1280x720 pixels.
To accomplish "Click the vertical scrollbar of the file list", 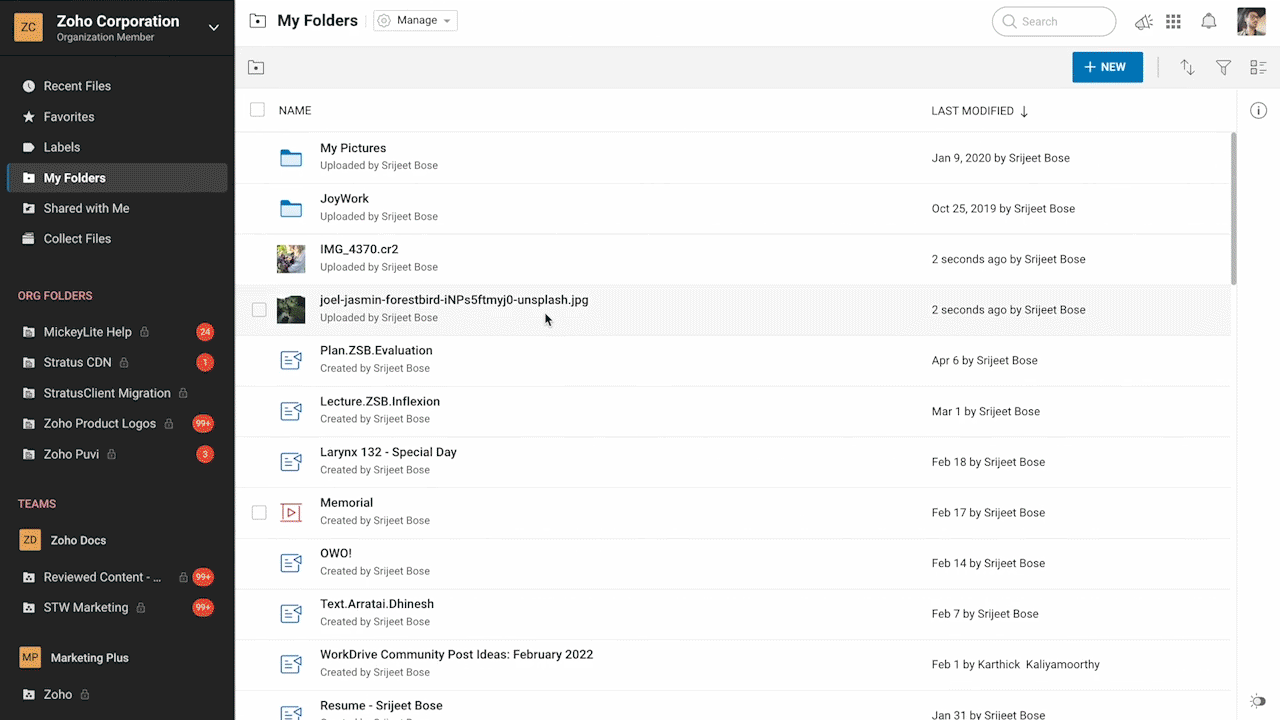I will tap(1234, 210).
